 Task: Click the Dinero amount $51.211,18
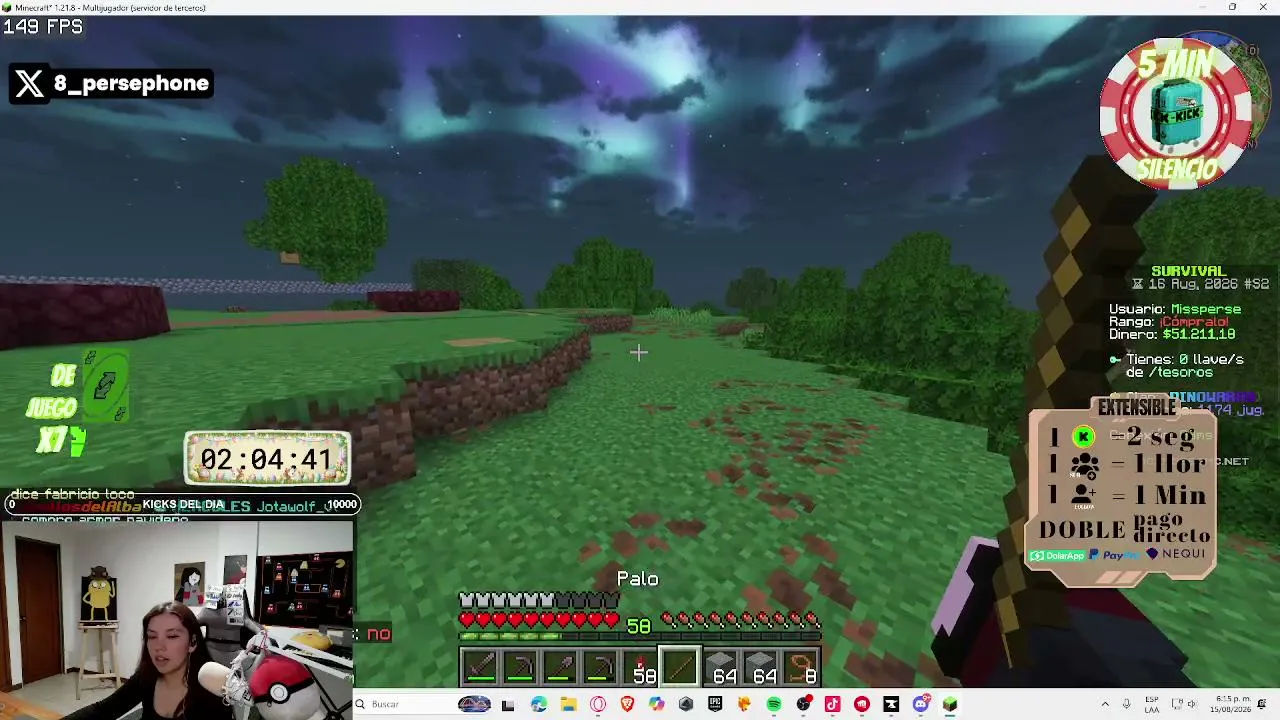coord(1198,334)
